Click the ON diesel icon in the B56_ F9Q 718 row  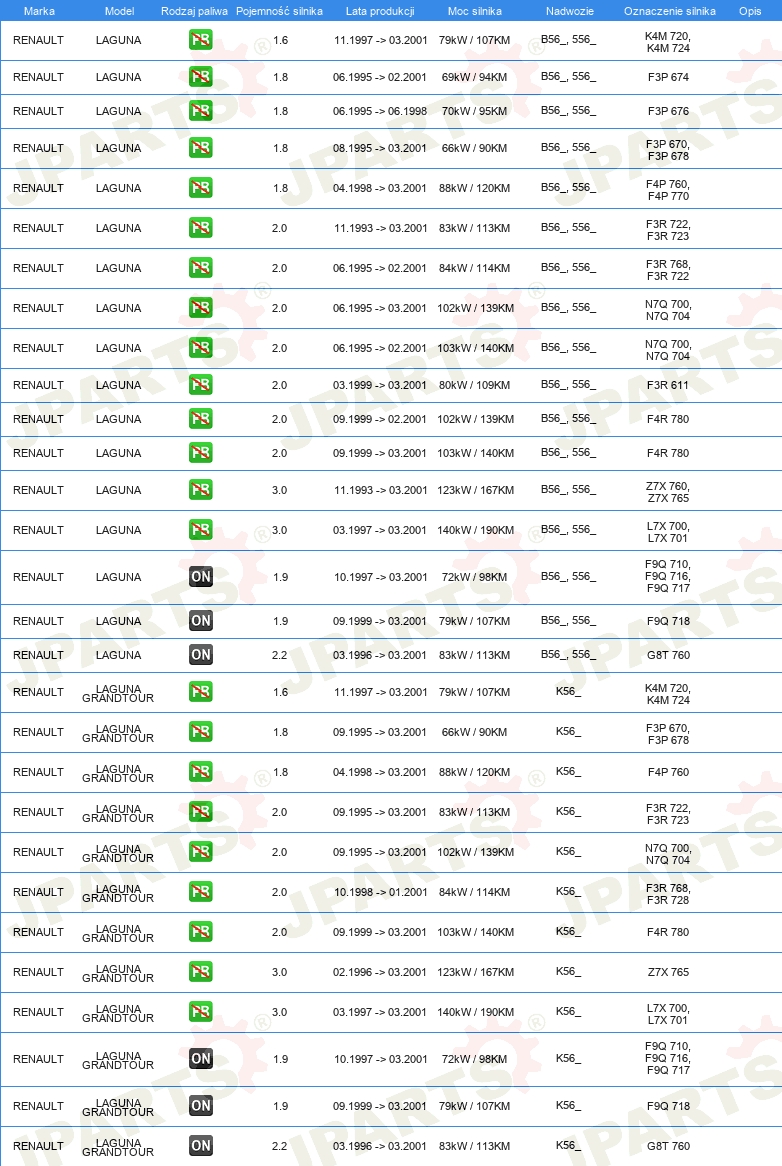(201, 620)
